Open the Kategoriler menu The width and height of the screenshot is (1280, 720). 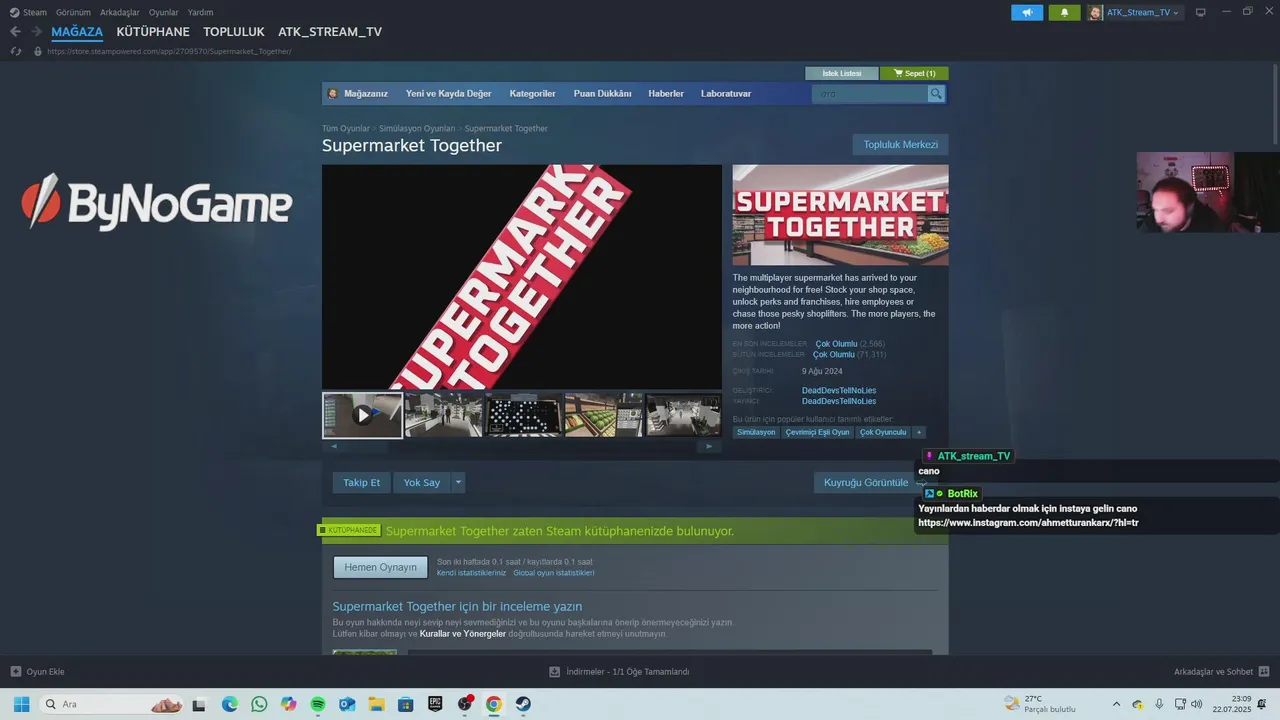pos(532,94)
